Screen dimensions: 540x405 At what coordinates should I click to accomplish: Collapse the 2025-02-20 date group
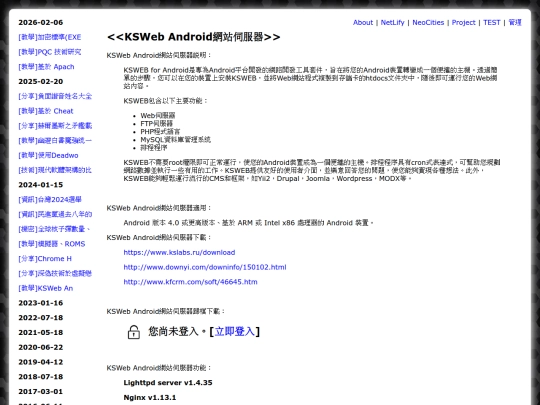tap(41, 82)
